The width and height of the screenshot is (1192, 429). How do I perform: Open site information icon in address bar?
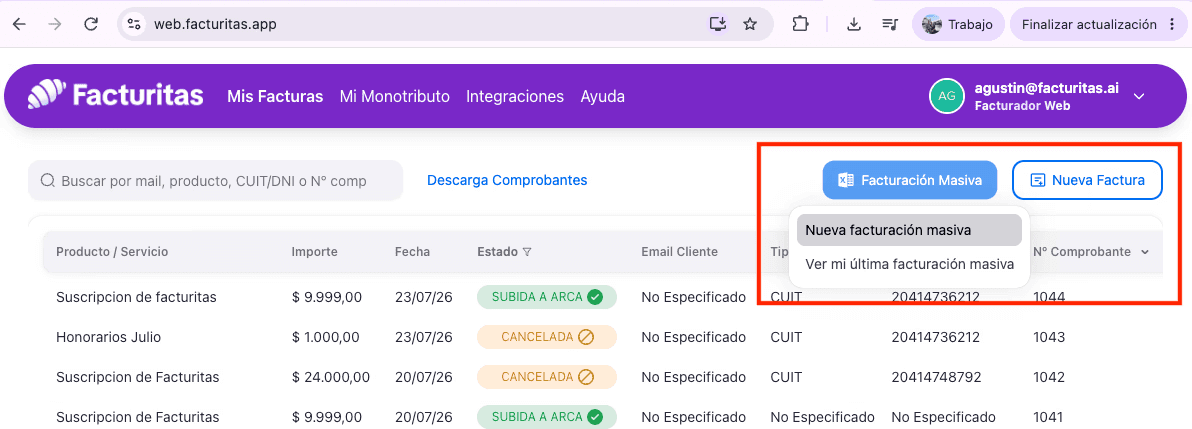pyautogui.click(x=135, y=24)
